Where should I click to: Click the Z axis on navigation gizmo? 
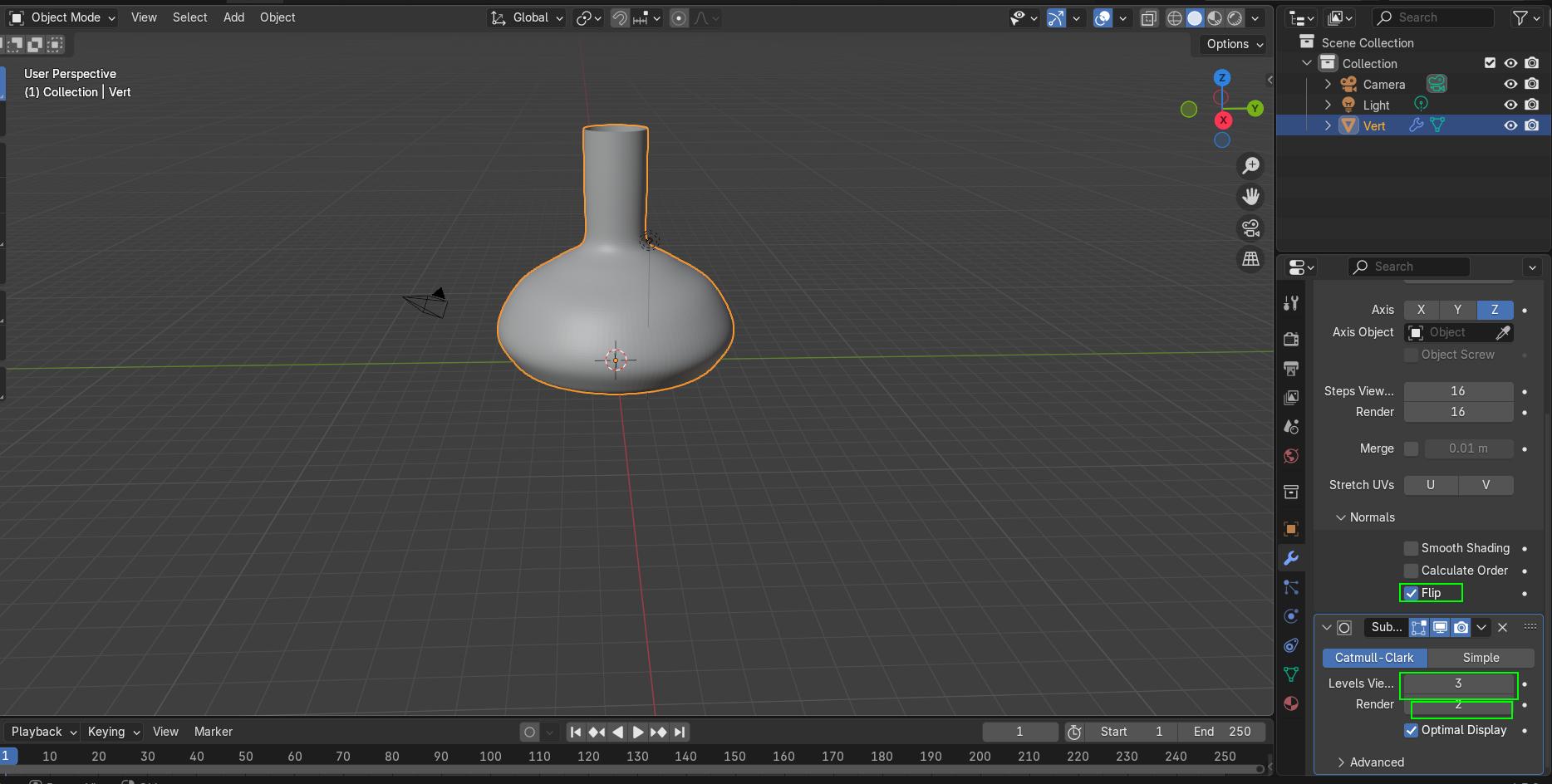click(x=1221, y=77)
